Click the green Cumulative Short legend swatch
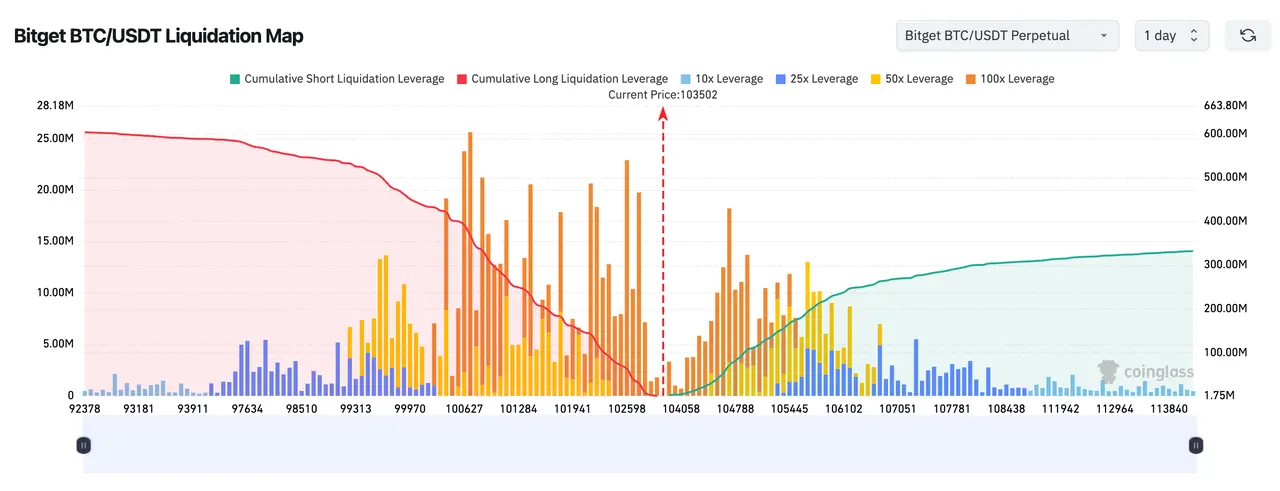The height and width of the screenshot is (491, 1280). (235, 79)
